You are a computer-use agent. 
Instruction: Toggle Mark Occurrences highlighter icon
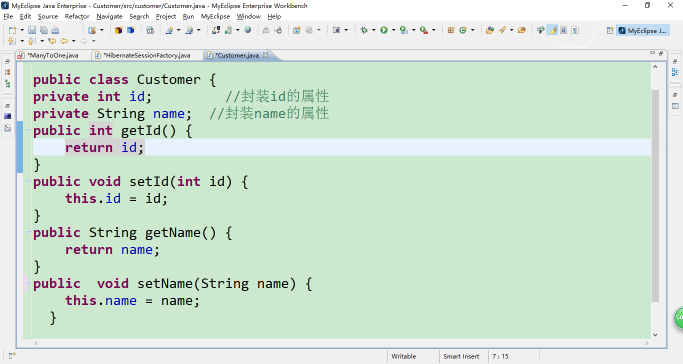coord(553,30)
